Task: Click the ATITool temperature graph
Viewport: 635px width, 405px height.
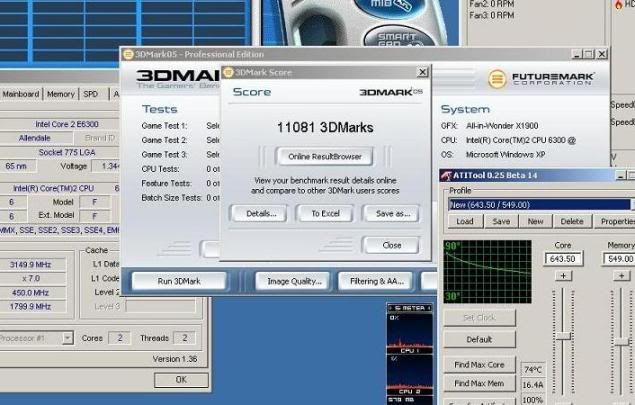Action: tap(487, 271)
